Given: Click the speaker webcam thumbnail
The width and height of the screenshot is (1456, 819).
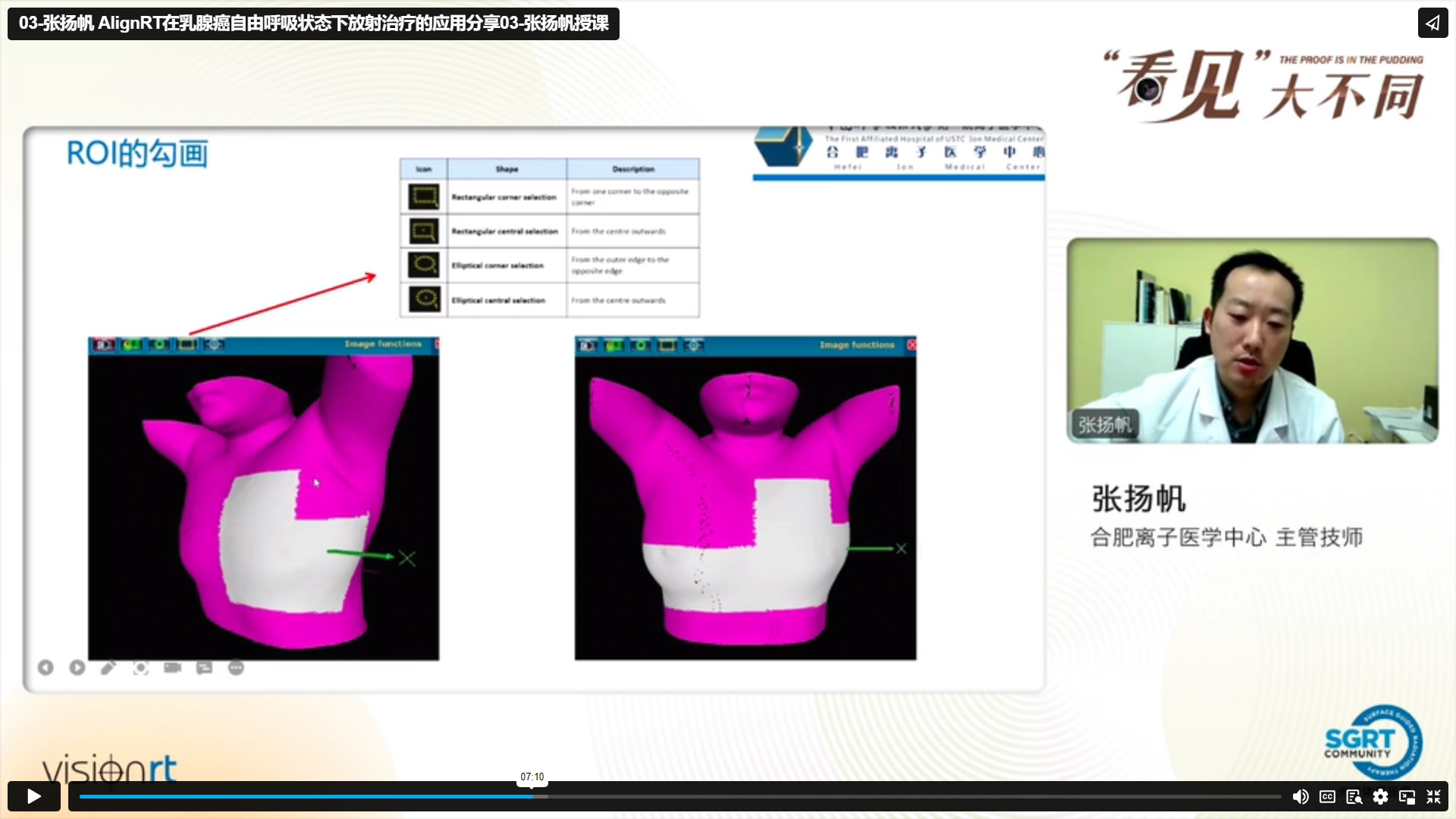Looking at the screenshot, I should 1252,340.
